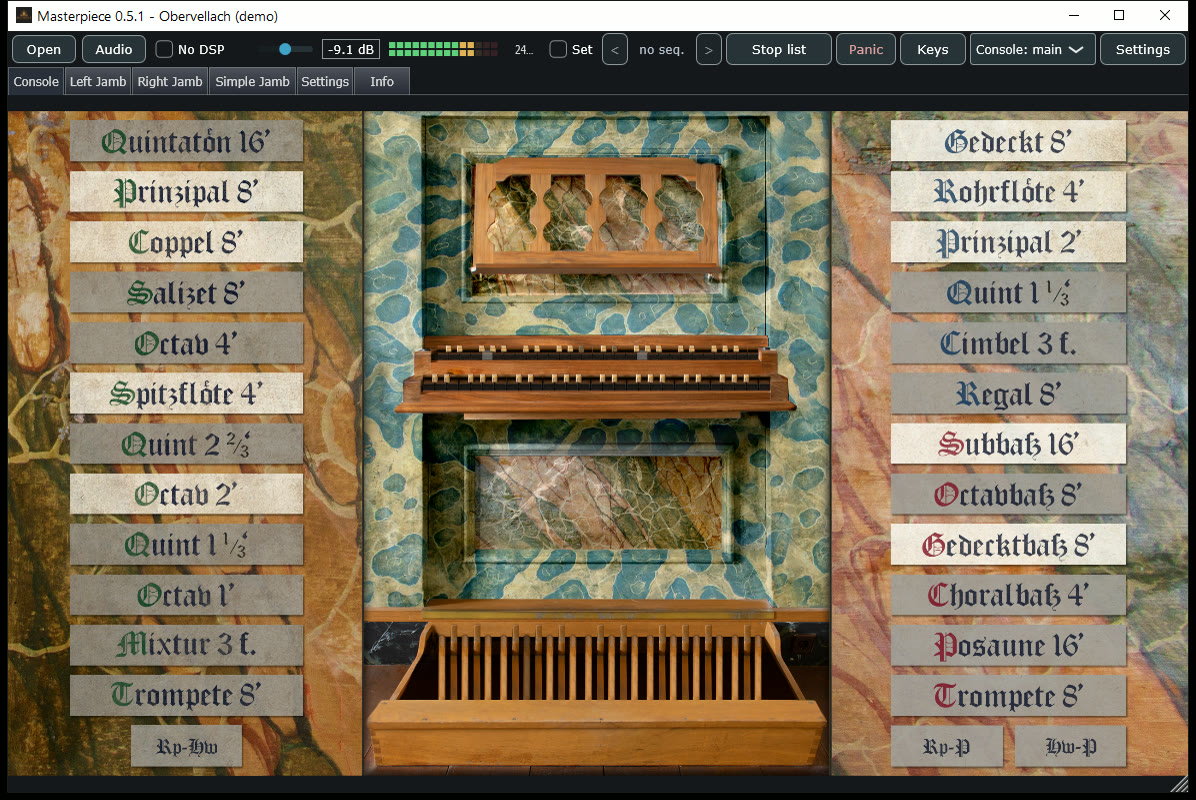Switch to the Console tab
Viewport: 1196px width, 800px height.
[36, 82]
